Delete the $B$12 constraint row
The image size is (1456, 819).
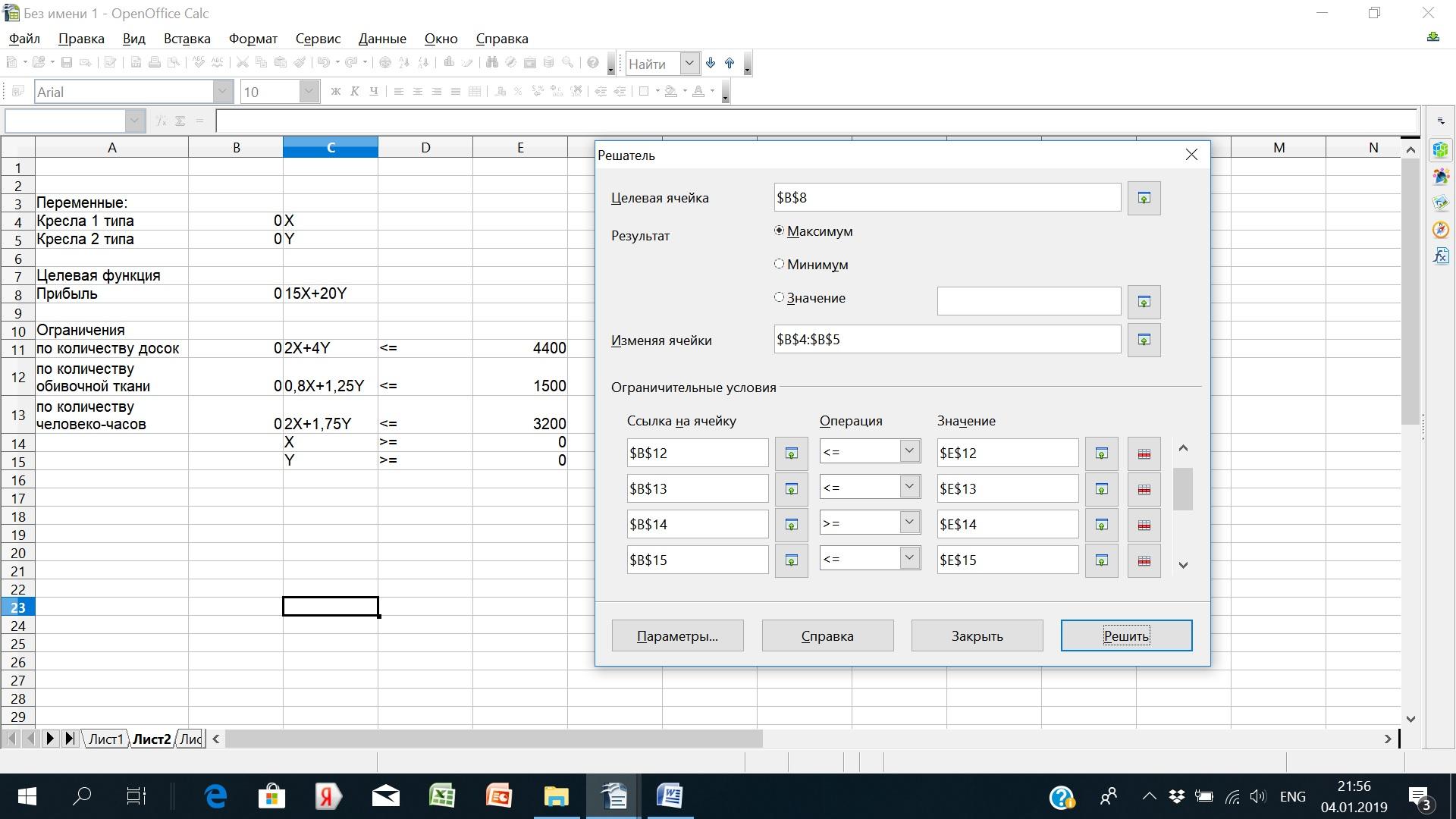tap(1144, 453)
